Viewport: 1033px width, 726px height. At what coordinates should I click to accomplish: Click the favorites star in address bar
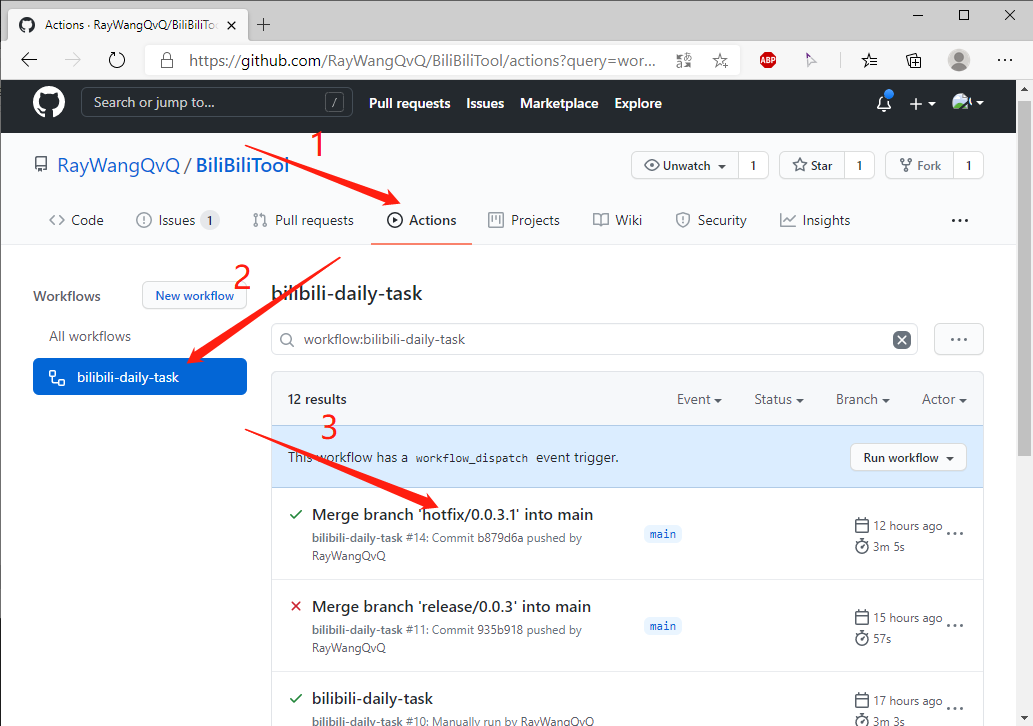coord(720,60)
